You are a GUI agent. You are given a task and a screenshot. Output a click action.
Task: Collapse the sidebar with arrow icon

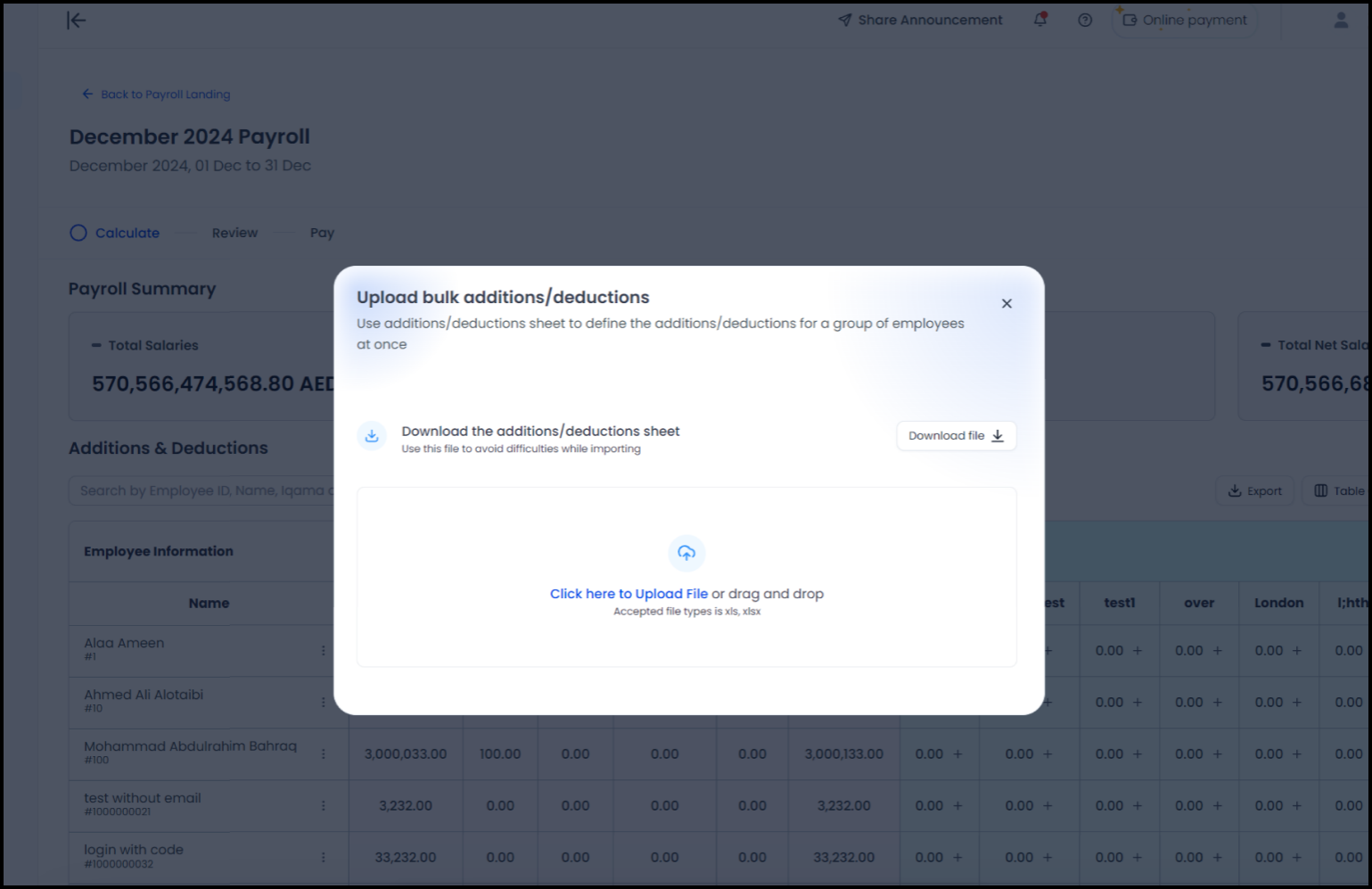77,21
